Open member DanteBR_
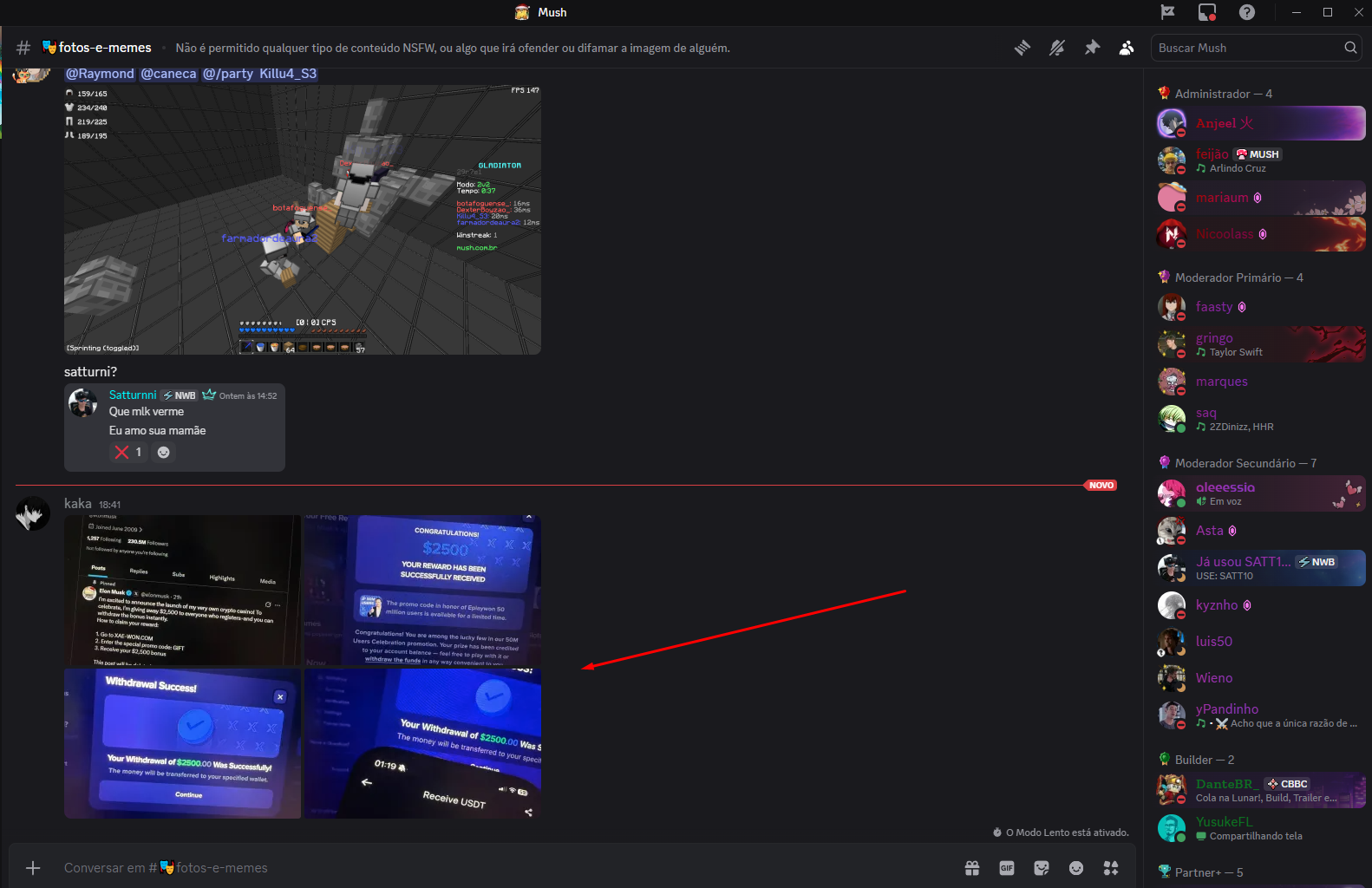1372x888 pixels. pos(1261,790)
